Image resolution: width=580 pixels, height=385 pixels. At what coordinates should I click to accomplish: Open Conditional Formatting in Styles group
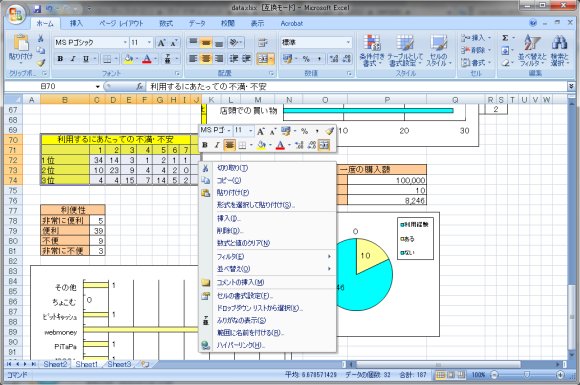[372, 50]
